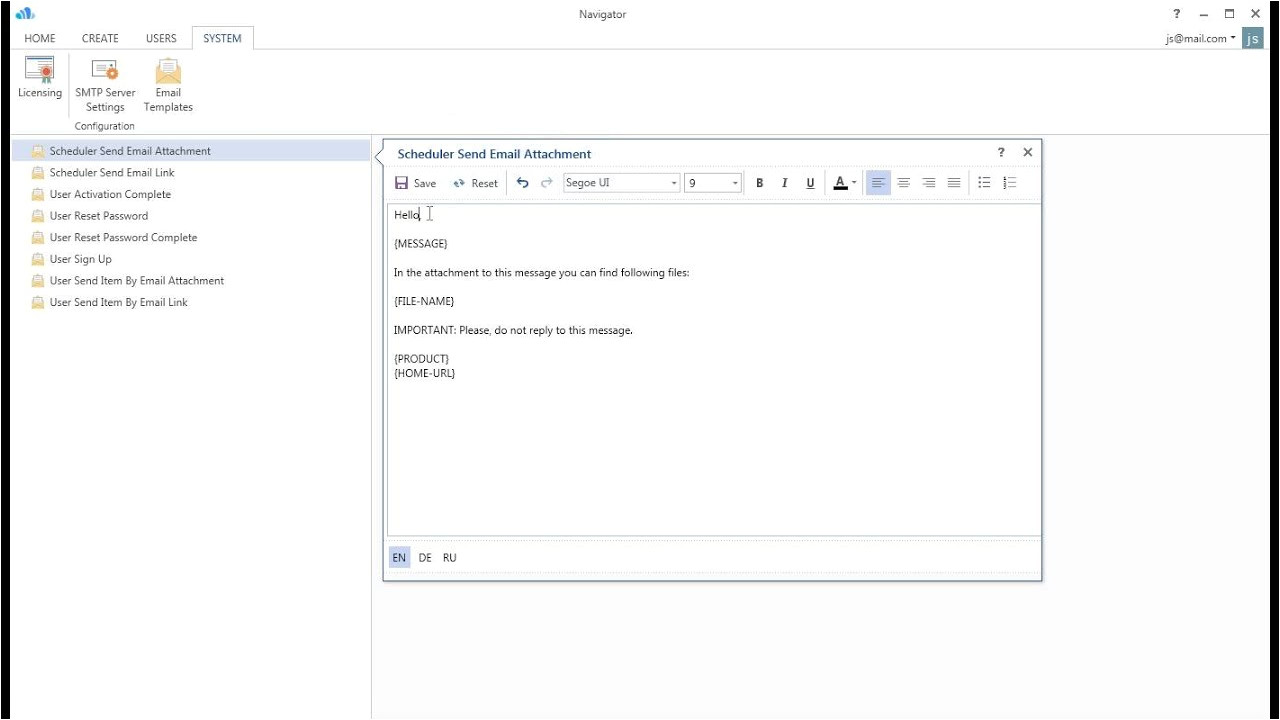Viewport: 1280px width, 720px height.
Task: Open Email Templates
Action: tap(168, 85)
